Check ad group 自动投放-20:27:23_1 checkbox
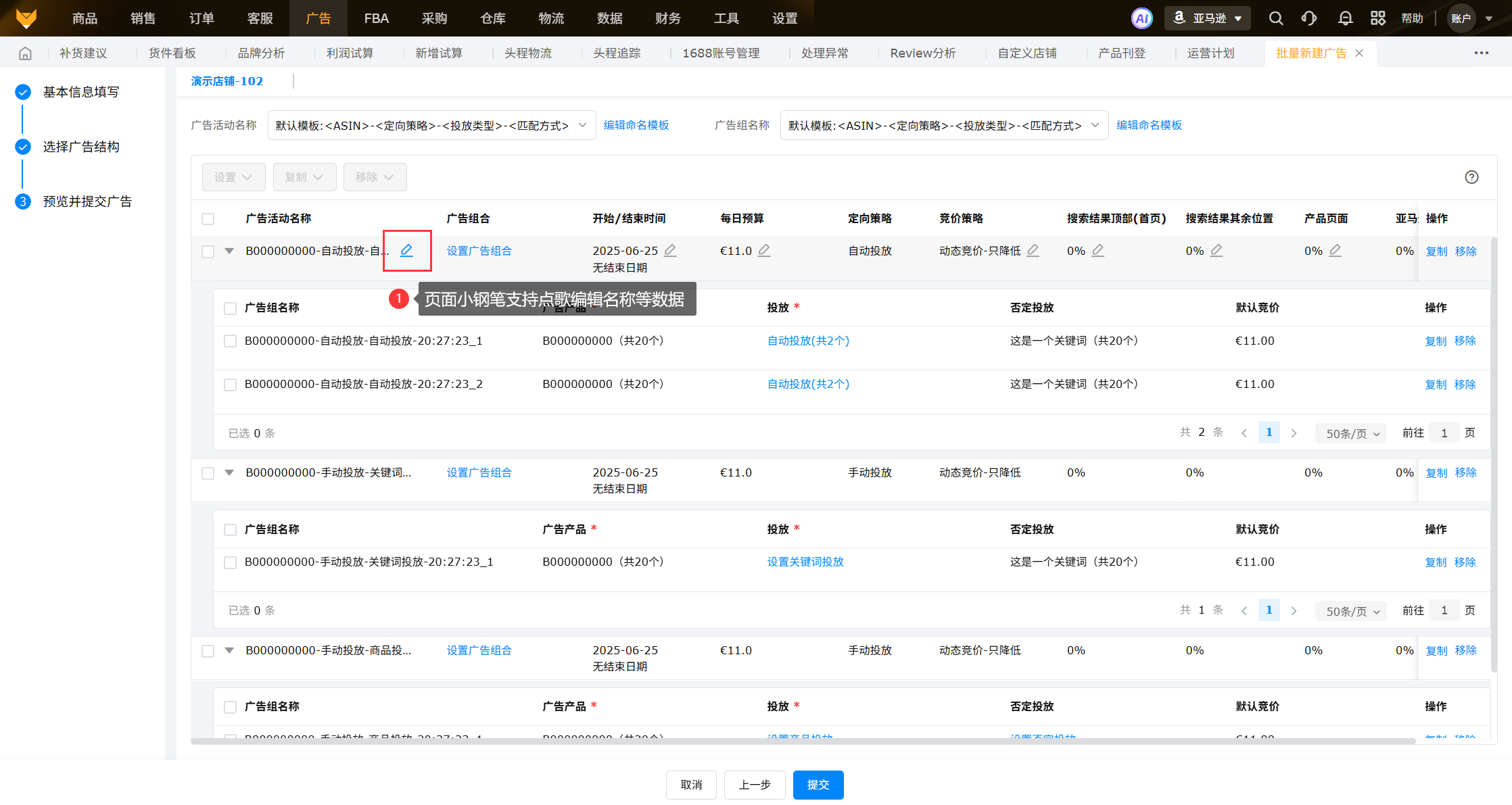1512x805 pixels. (230, 341)
